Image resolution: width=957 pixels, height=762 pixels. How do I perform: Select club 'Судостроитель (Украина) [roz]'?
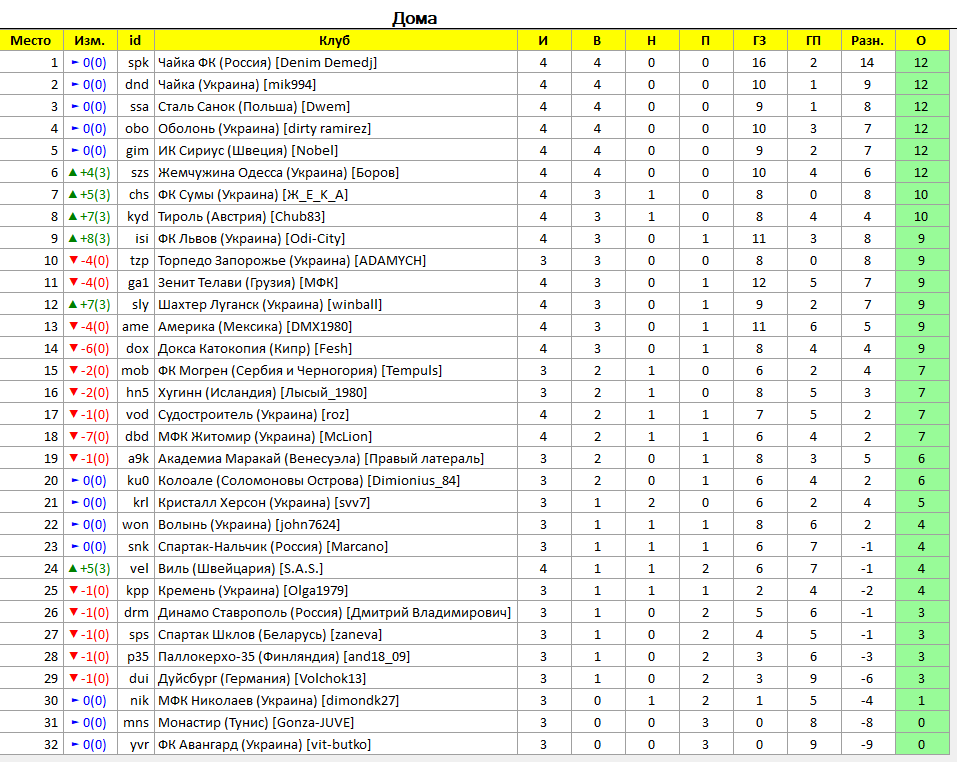[x=253, y=414]
